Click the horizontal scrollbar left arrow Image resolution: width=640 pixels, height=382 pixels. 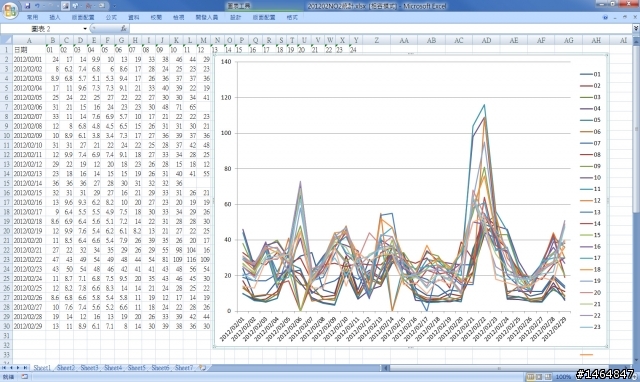pyautogui.click(x=385, y=368)
